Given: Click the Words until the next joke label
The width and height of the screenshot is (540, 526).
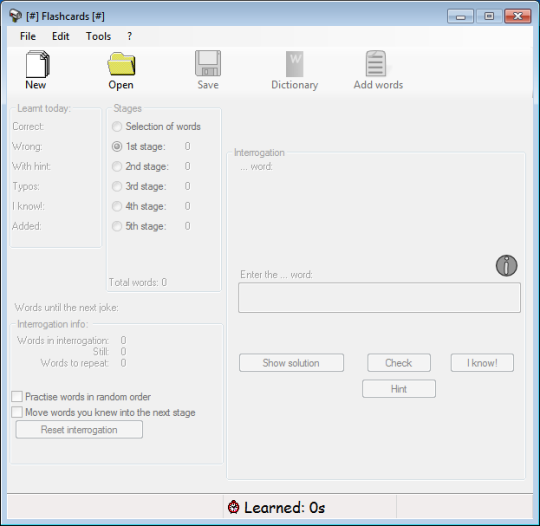Looking at the screenshot, I should point(66,307).
